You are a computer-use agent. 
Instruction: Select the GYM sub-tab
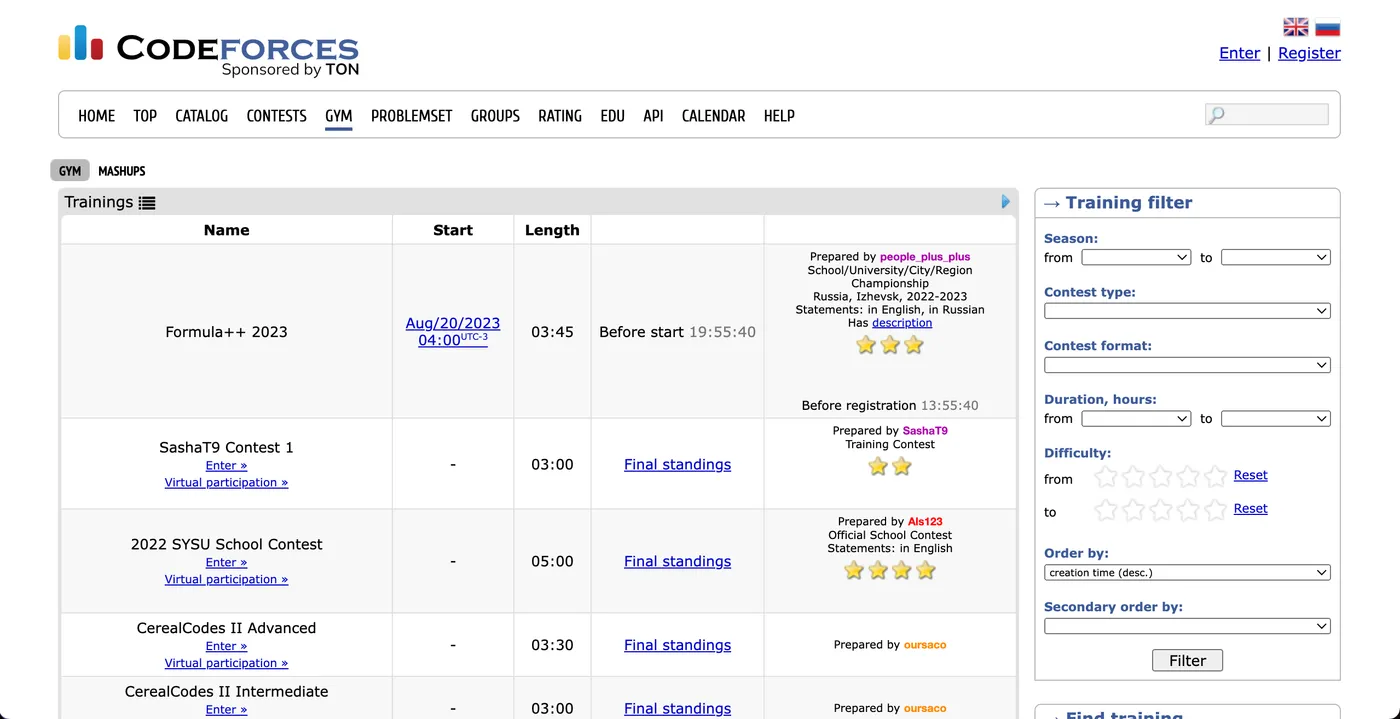click(x=70, y=171)
